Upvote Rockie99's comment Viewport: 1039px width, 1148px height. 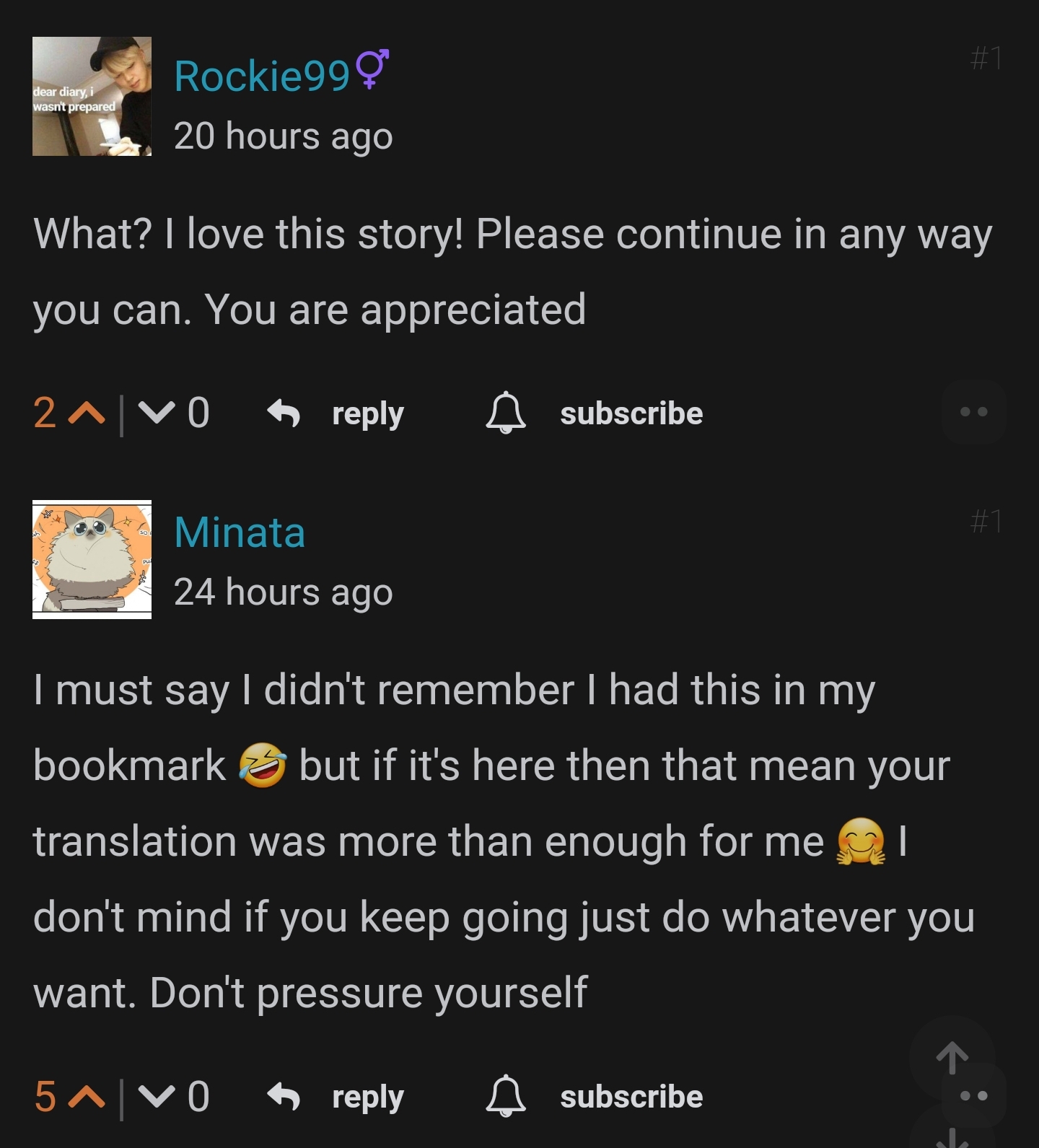(87, 413)
